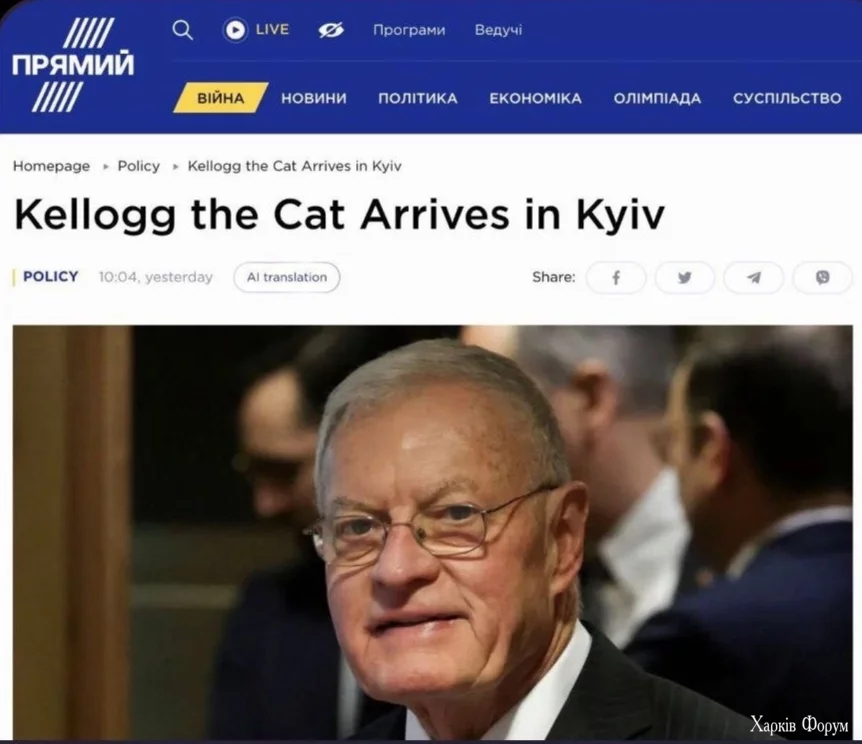862x744 pixels.
Task: Select the СУСПІЛЬСТВО tab
Action: 787,98
